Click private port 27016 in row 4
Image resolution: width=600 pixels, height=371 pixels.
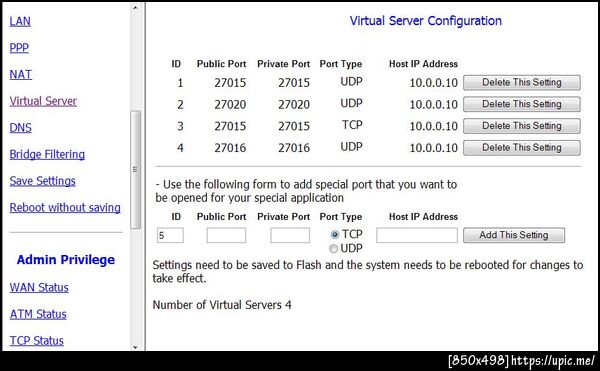[294, 148]
